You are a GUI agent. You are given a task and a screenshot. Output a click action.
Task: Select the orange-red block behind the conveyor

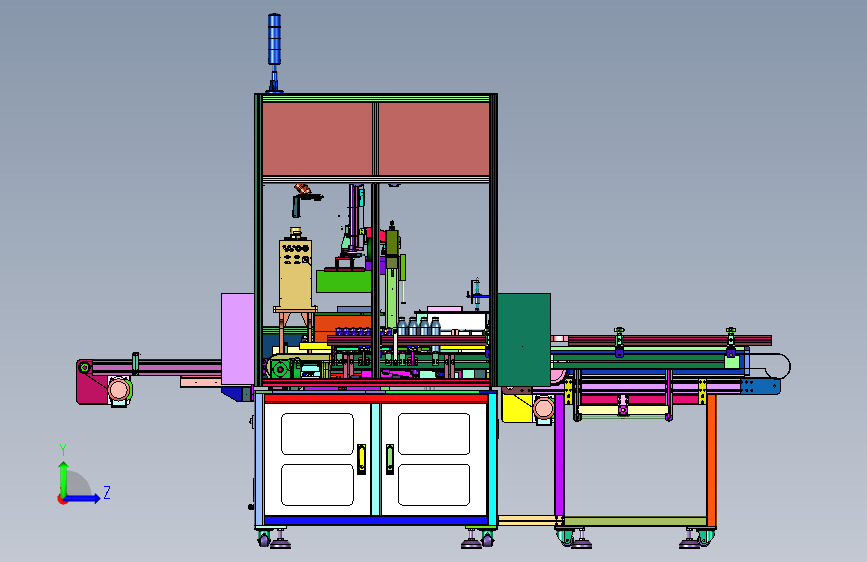pos(342,327)
